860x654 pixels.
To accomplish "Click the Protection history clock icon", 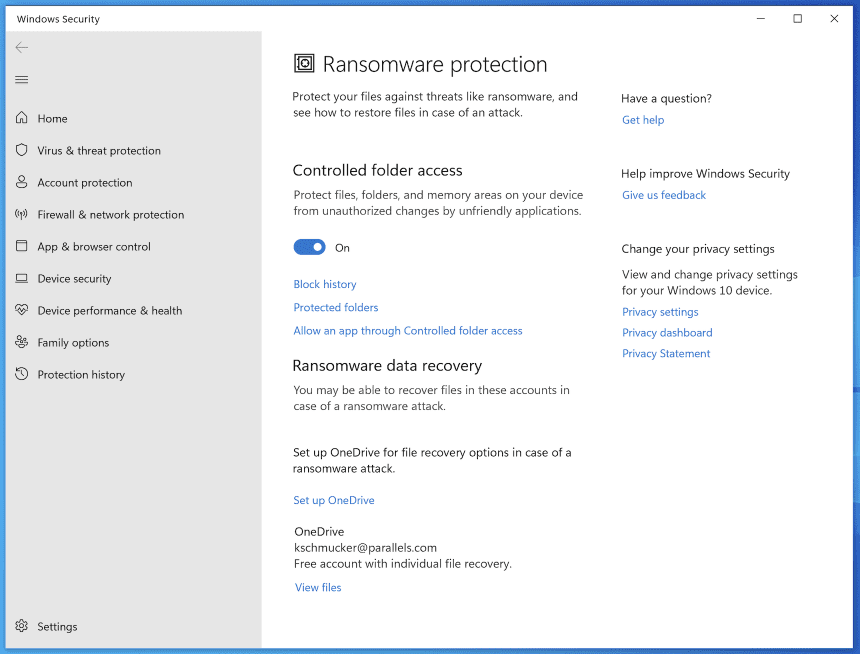I will click(x=21, y=374).
